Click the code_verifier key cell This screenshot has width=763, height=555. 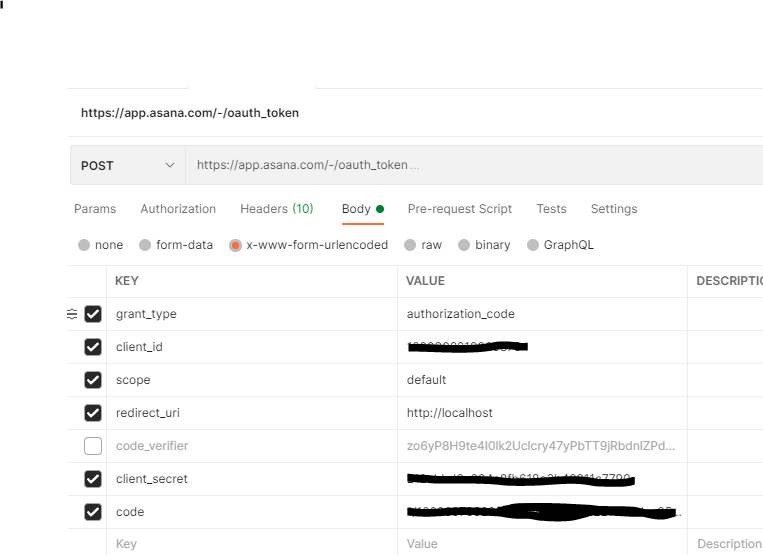coord(252,446)
